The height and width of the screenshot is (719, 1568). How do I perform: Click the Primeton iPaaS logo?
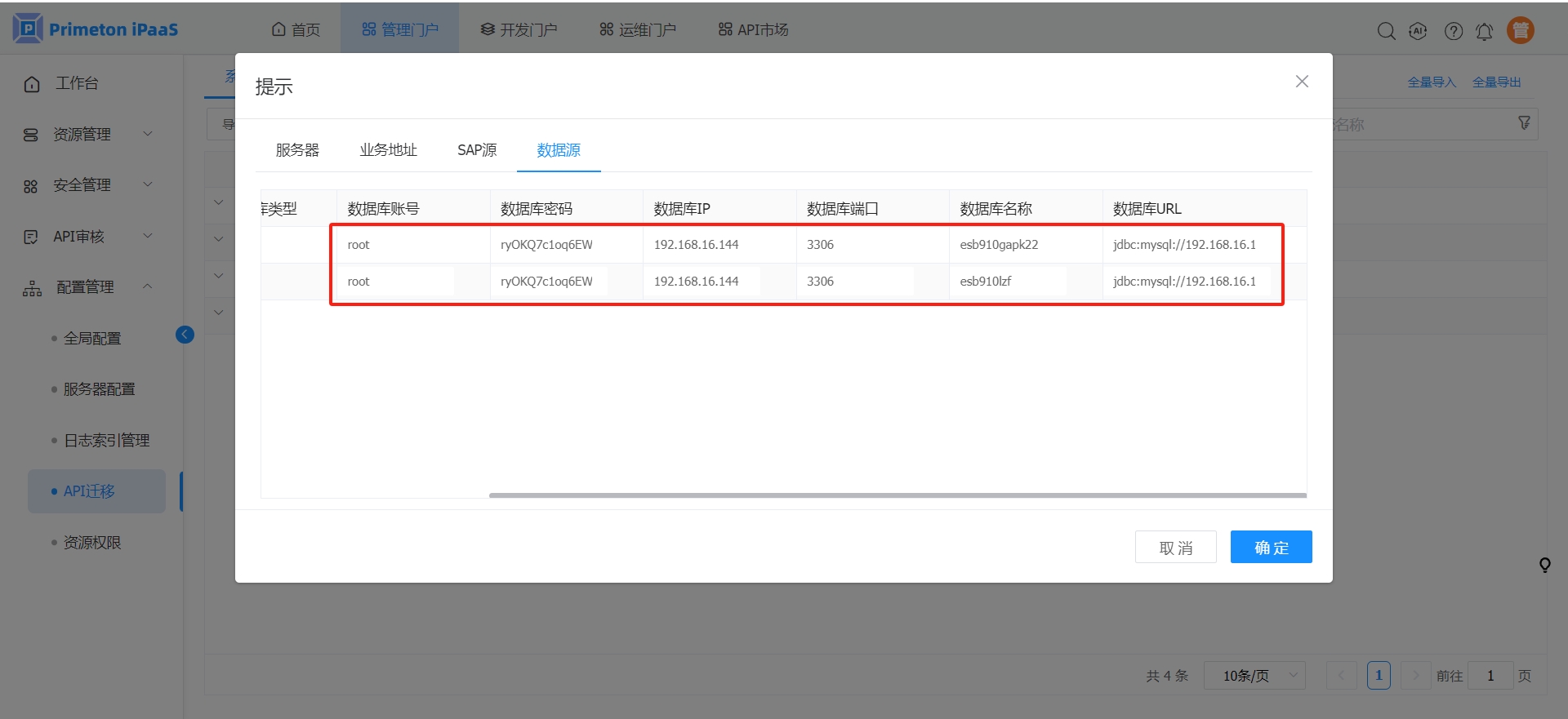(96, 29)
